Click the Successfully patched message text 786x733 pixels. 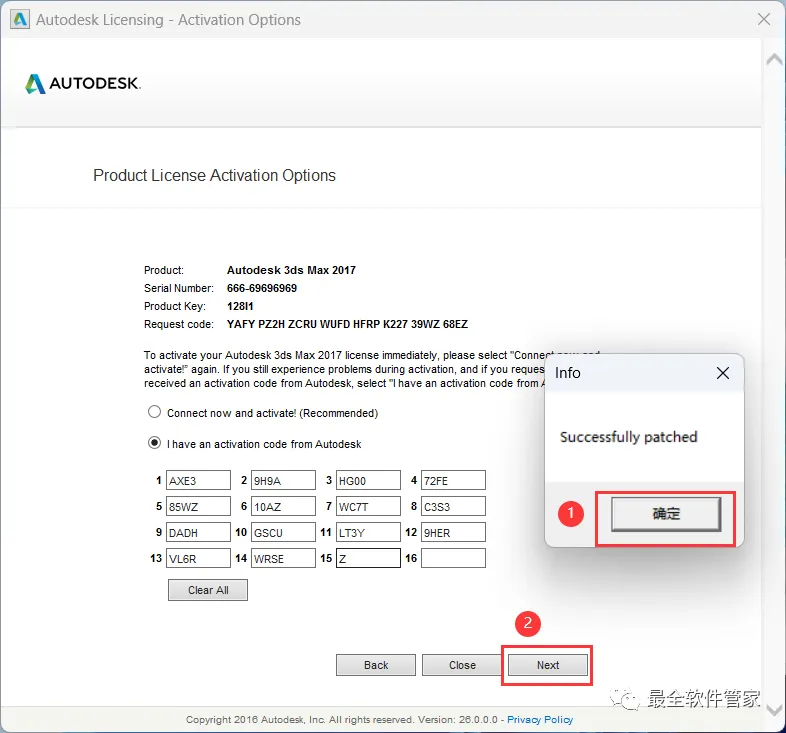[629, 437]
